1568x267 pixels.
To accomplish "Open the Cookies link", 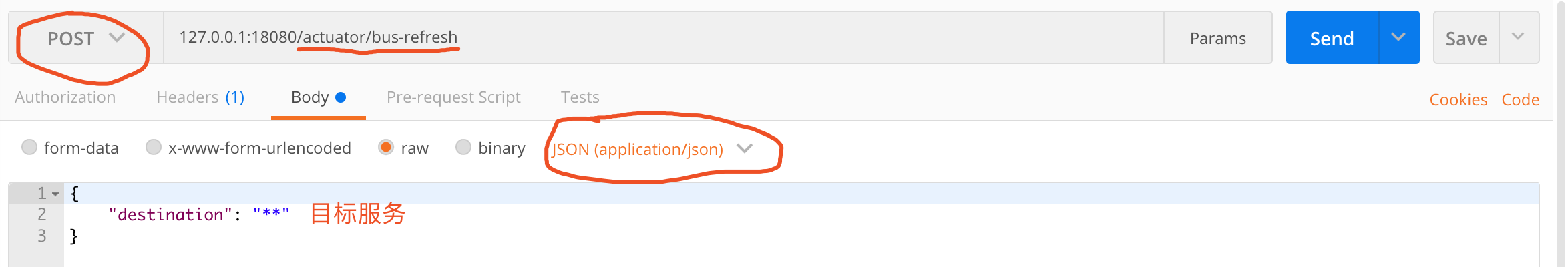I will click(1458, 100).
